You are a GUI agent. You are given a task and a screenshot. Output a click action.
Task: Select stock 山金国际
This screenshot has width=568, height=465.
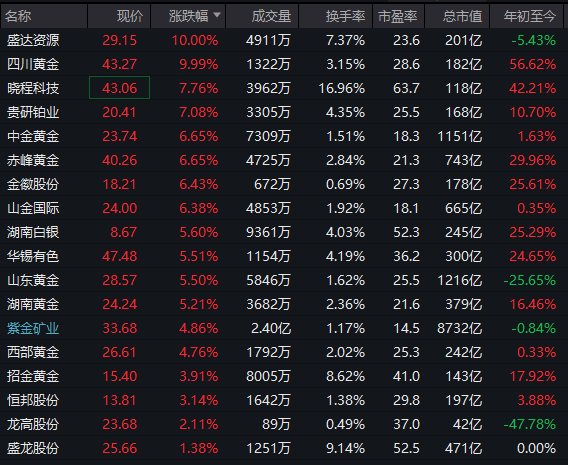[x=33, y=208]
